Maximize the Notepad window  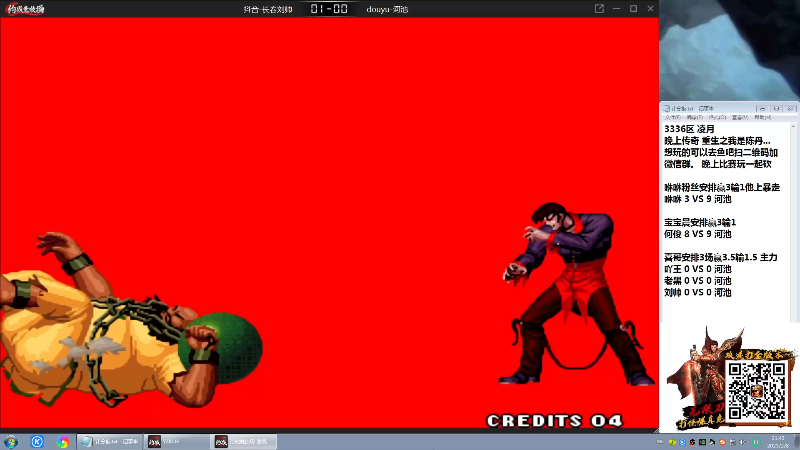point(776,109)
